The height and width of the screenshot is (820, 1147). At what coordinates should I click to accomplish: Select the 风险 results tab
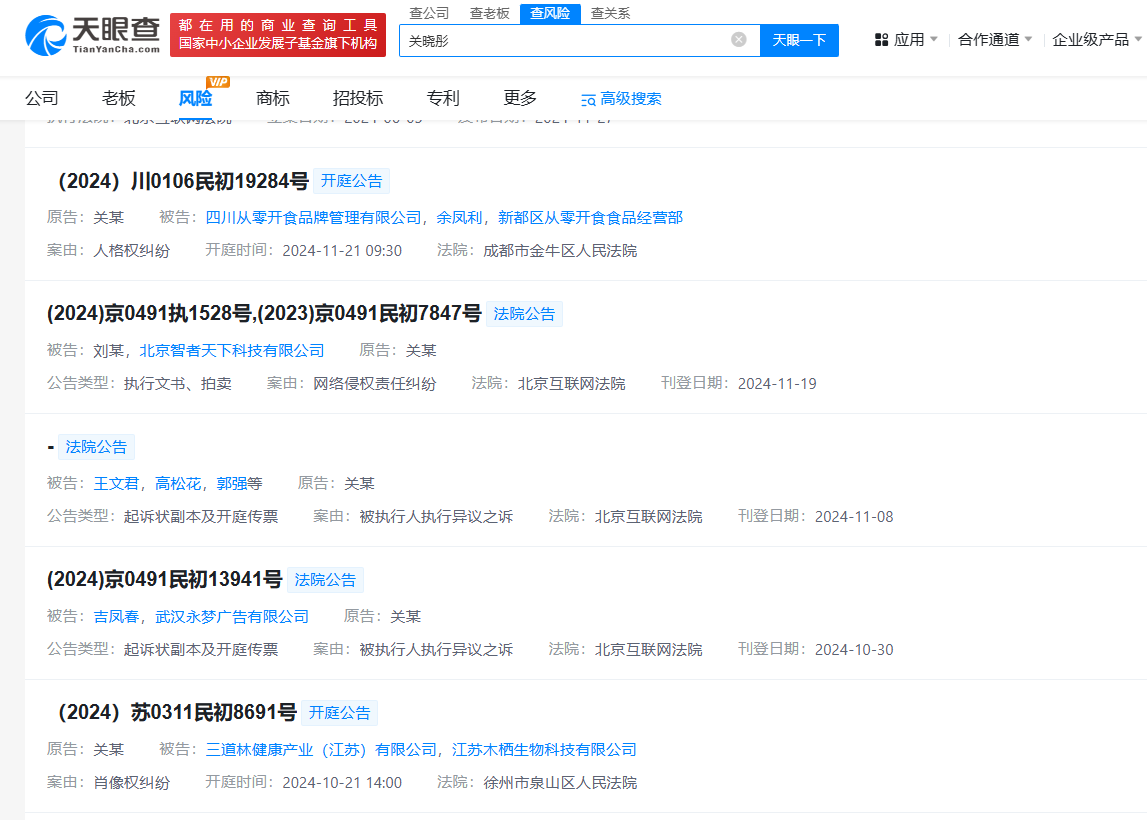(195, 98)
